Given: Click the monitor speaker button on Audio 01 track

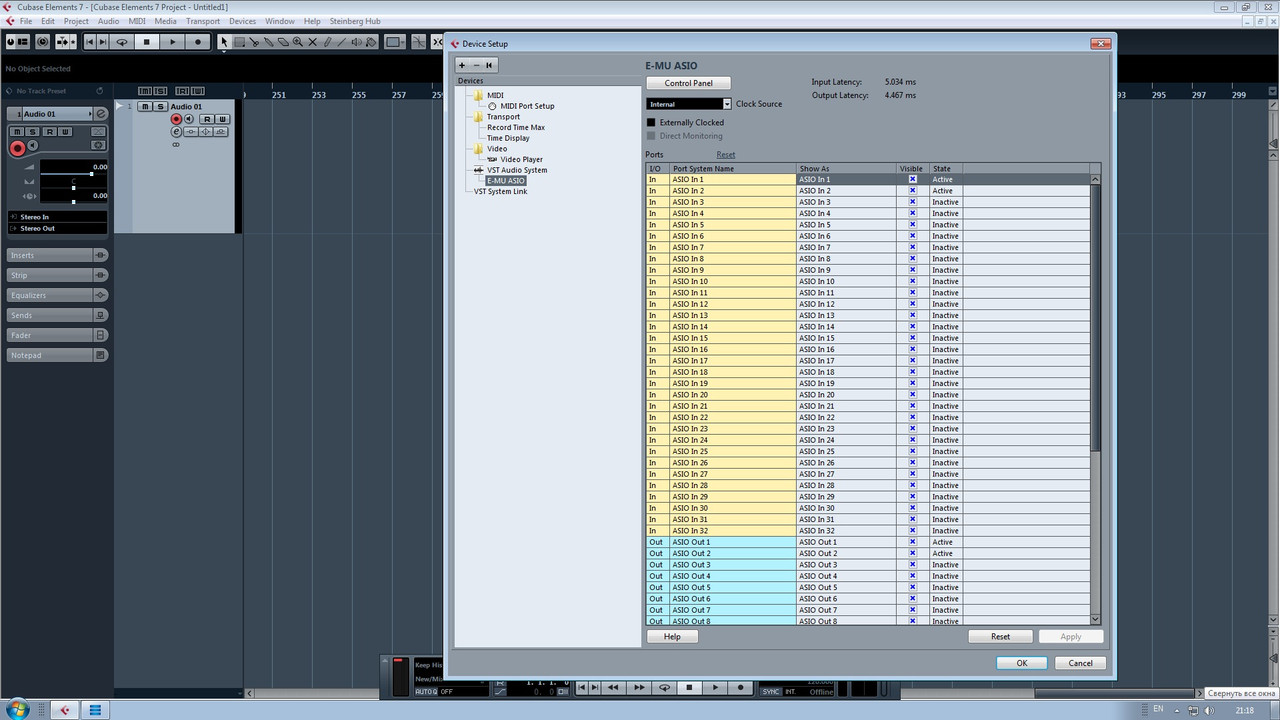Looking at the screenshot, I should tap(188, 119).
